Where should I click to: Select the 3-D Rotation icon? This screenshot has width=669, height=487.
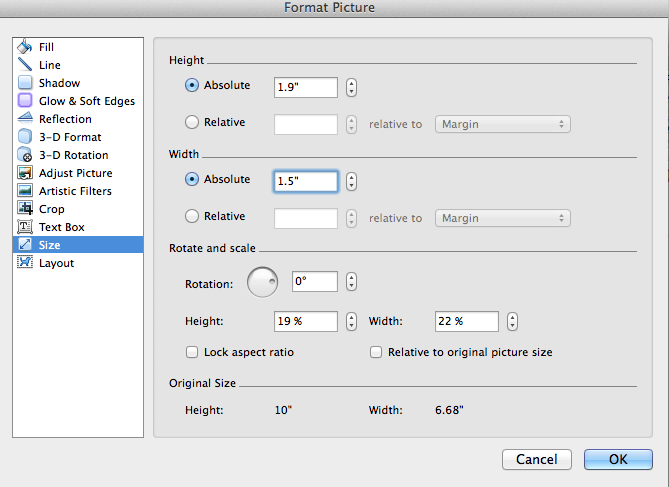pos(25,155)
